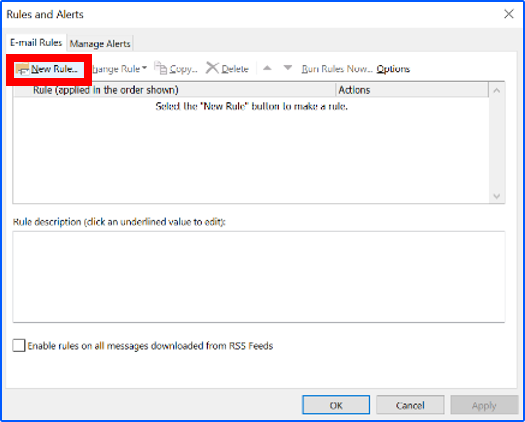Click the Copy documents icon
The image size is (525, 422).
[x=161, y=68]
